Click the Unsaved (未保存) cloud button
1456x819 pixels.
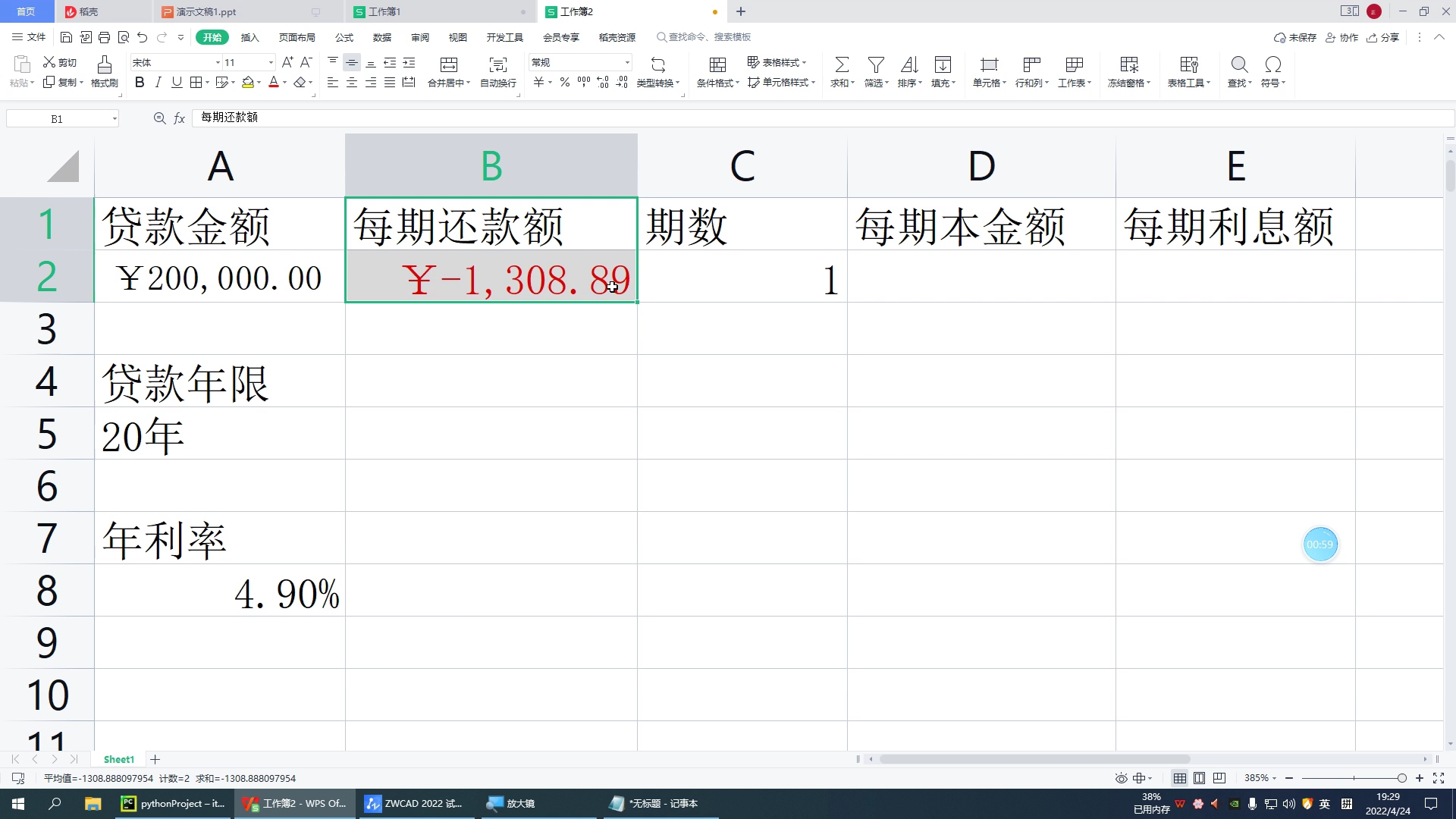click(x=1295, y=37)
